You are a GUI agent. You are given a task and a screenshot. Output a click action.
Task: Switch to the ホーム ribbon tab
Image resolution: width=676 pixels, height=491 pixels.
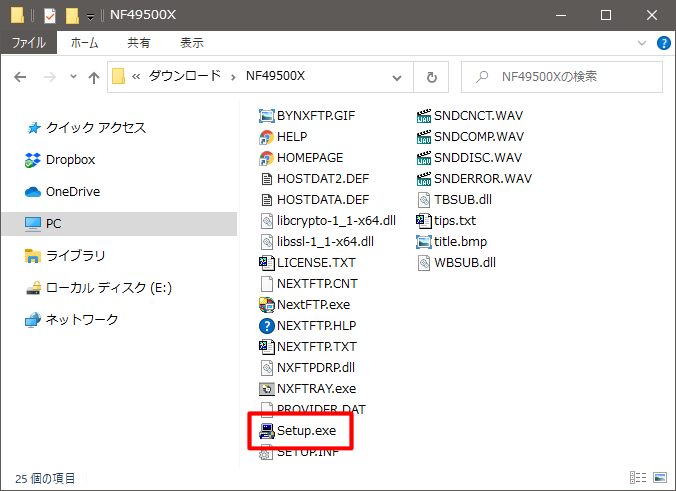pos(84,43)
